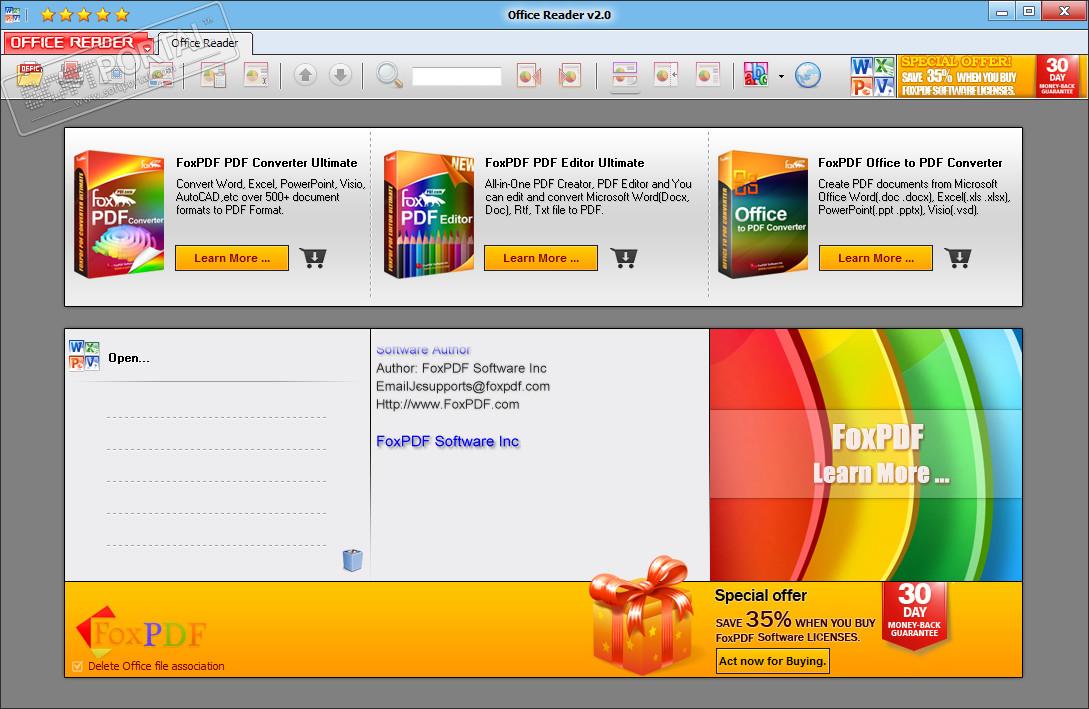The image size is (1089, 709).
Task: Click the magnifying glass search icon
Action: (389, 75)
